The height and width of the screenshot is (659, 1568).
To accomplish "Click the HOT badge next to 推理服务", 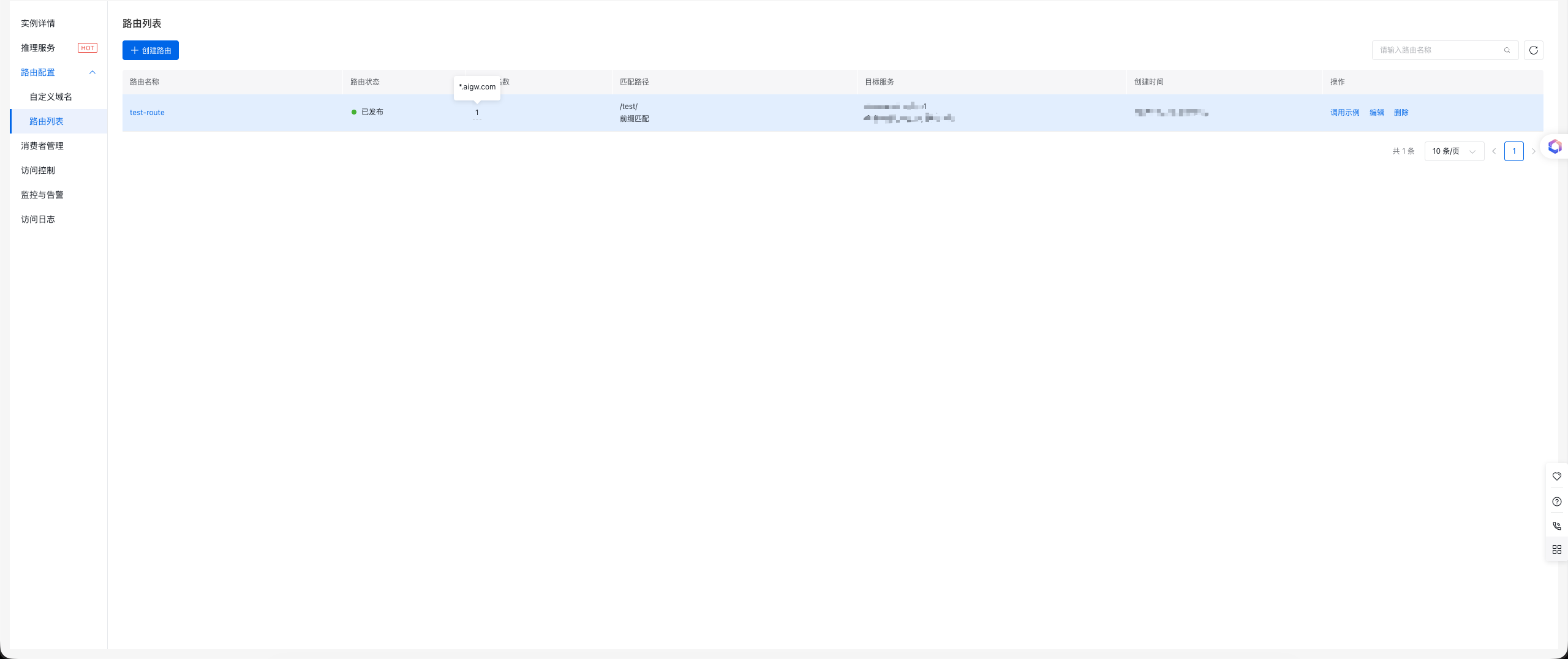I will pos(88,48).
